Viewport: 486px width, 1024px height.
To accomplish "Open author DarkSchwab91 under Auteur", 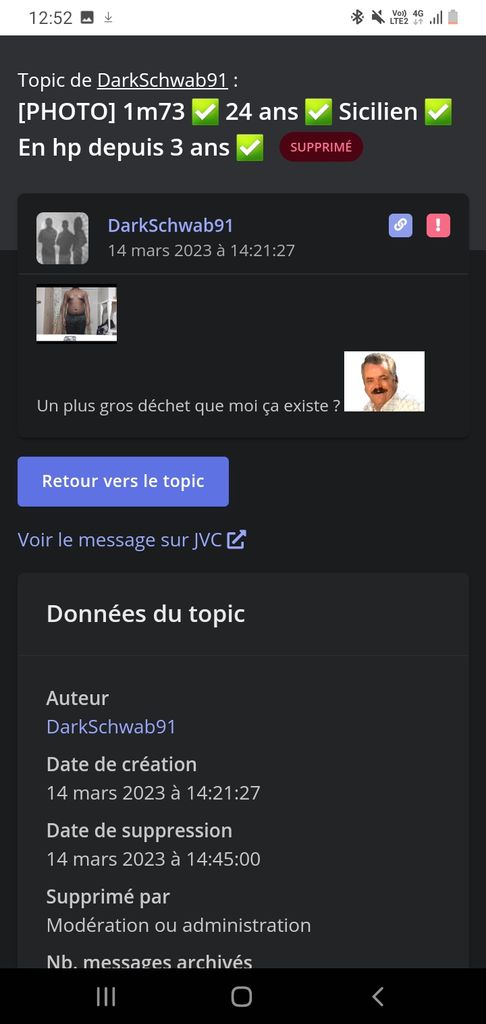I will [111, 727].
